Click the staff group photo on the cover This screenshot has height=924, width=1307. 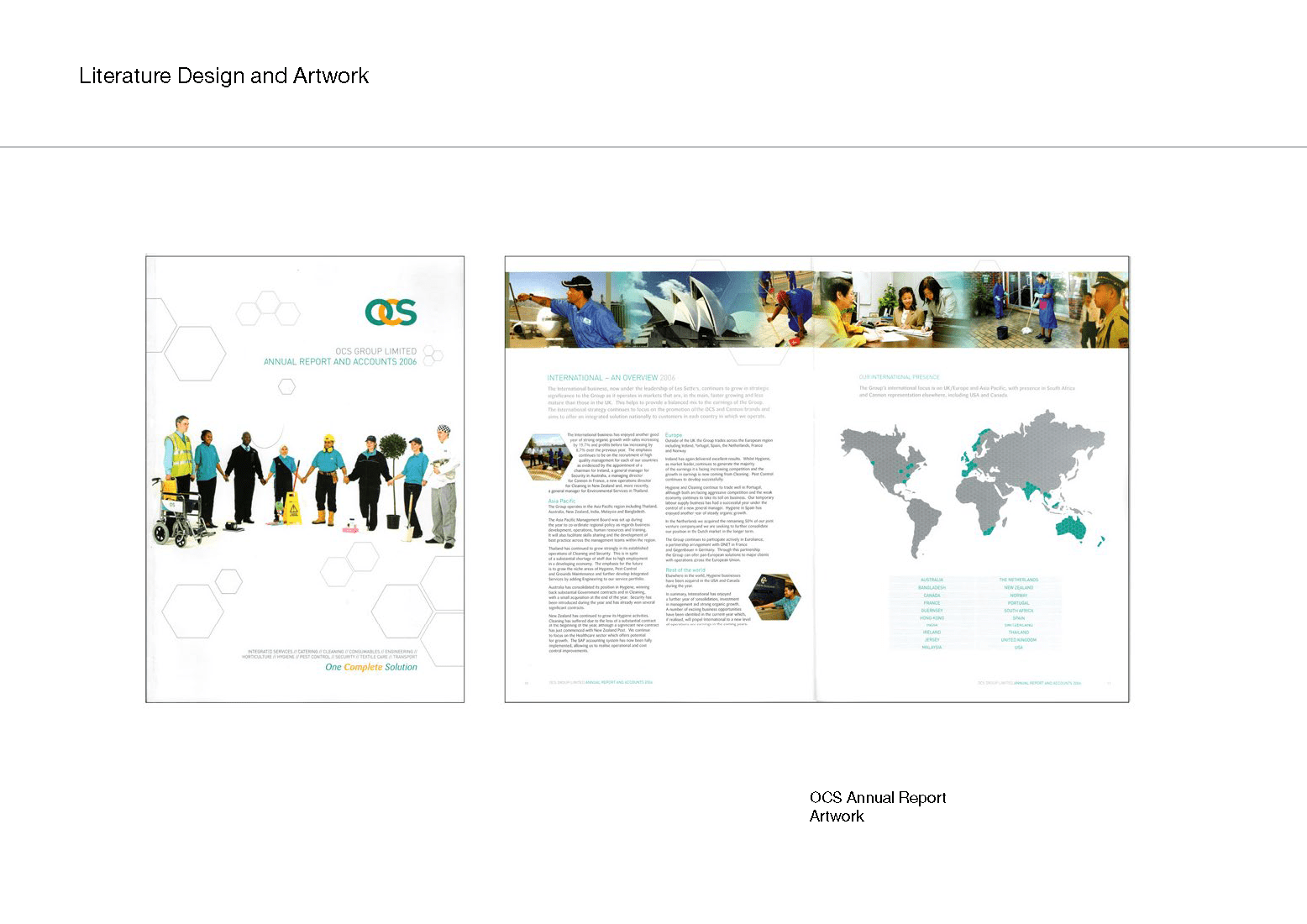tap(305, 480)
